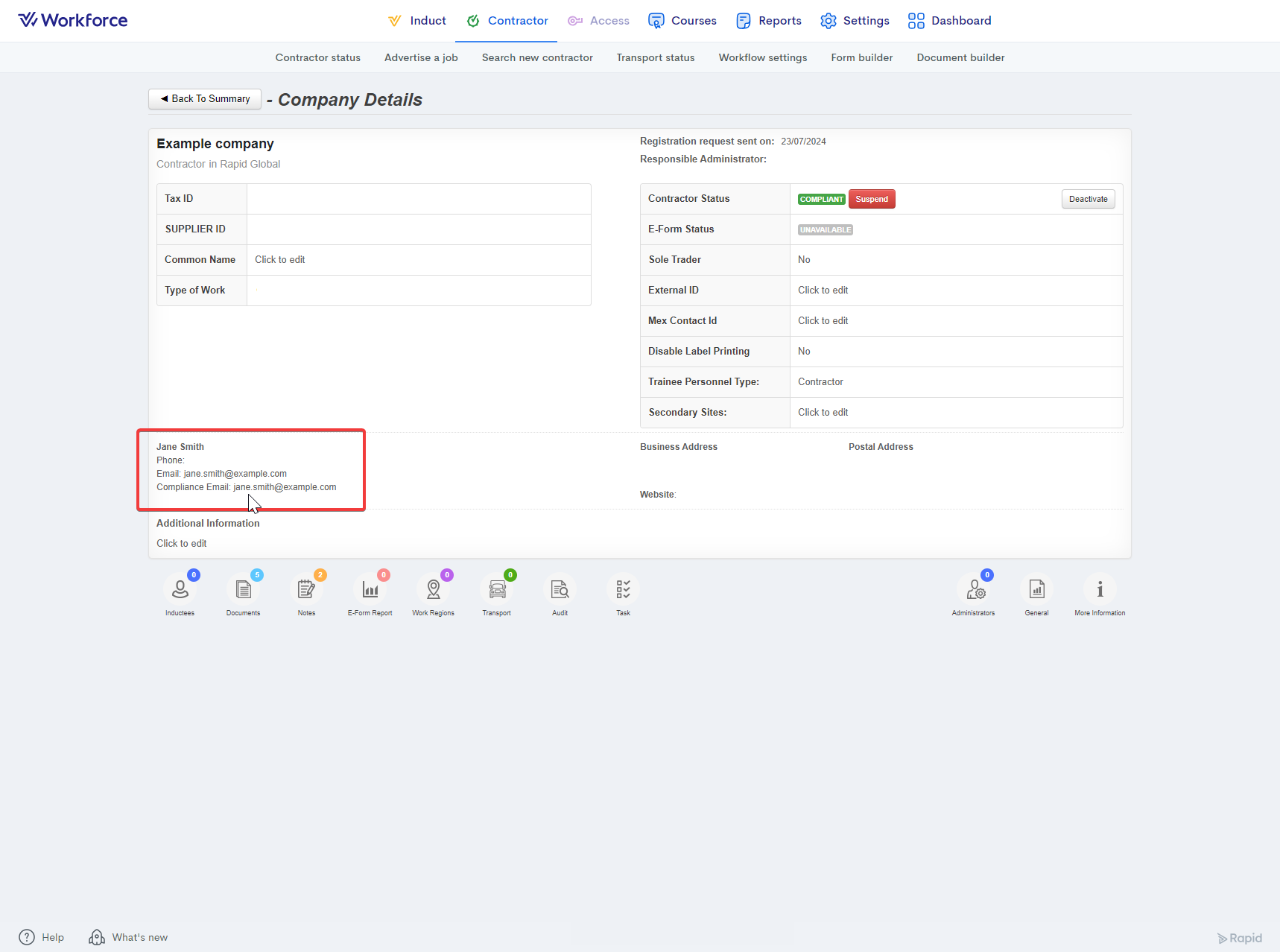Viewport: 1280px width, 952px height.
Task: Open the Documents icon
Action: click(x=243, y=590)
